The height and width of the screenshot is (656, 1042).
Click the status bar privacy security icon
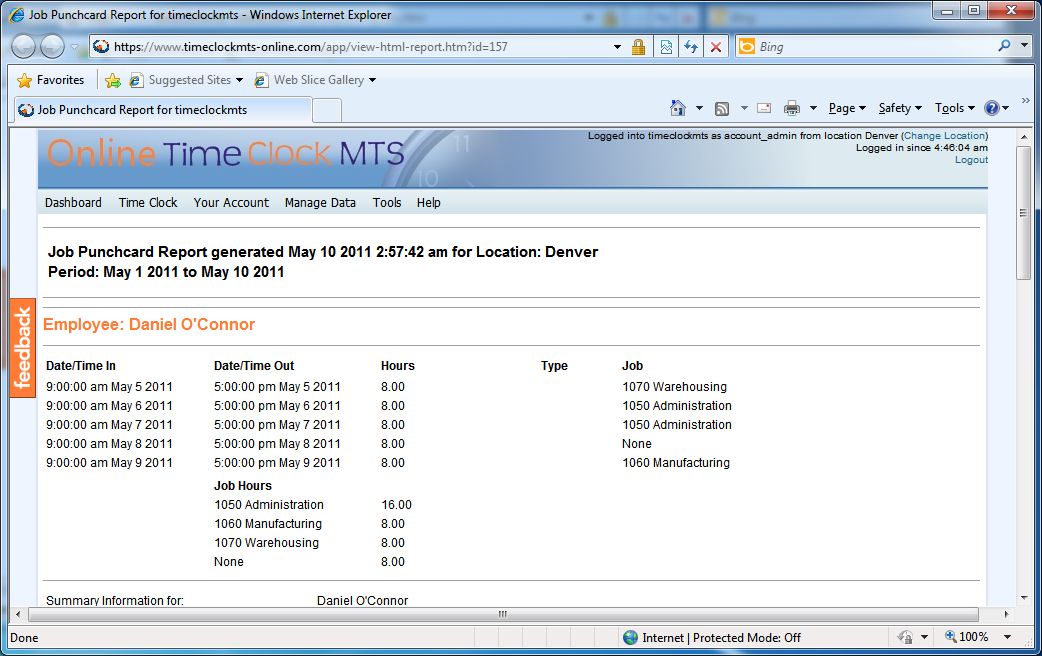905,637
